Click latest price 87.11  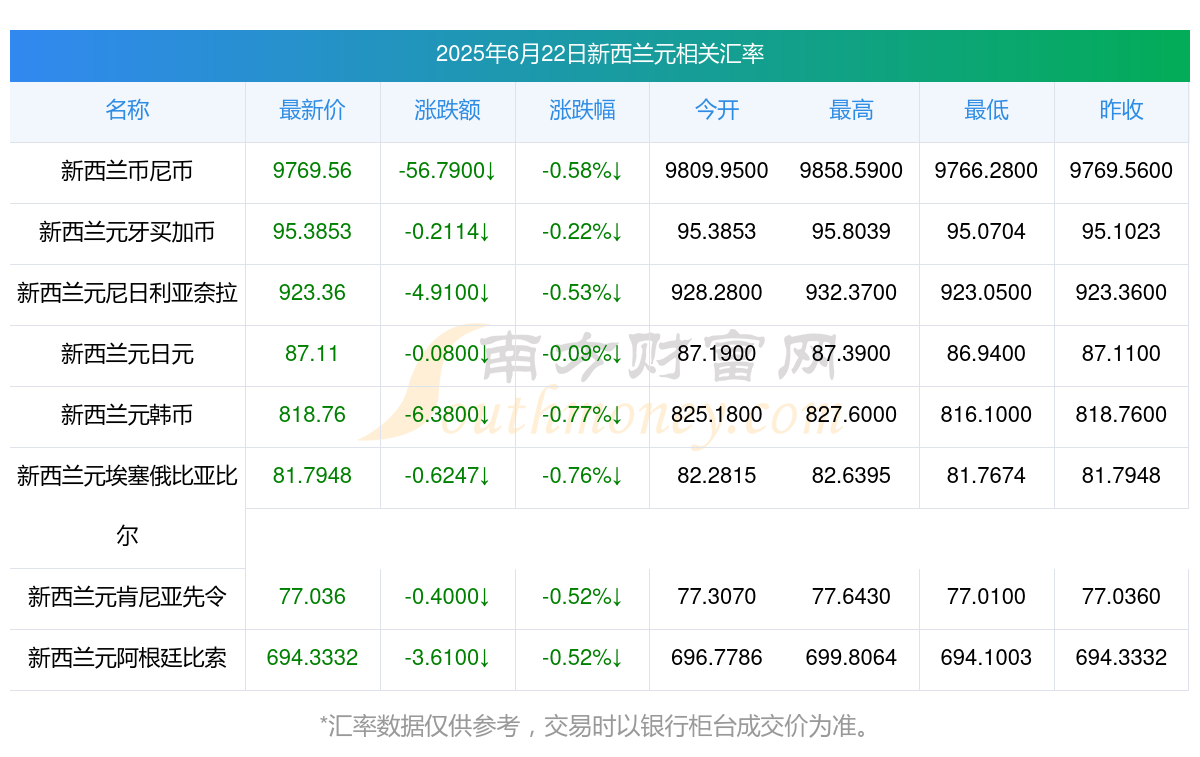pyautogui.click(x=312, y=354)
